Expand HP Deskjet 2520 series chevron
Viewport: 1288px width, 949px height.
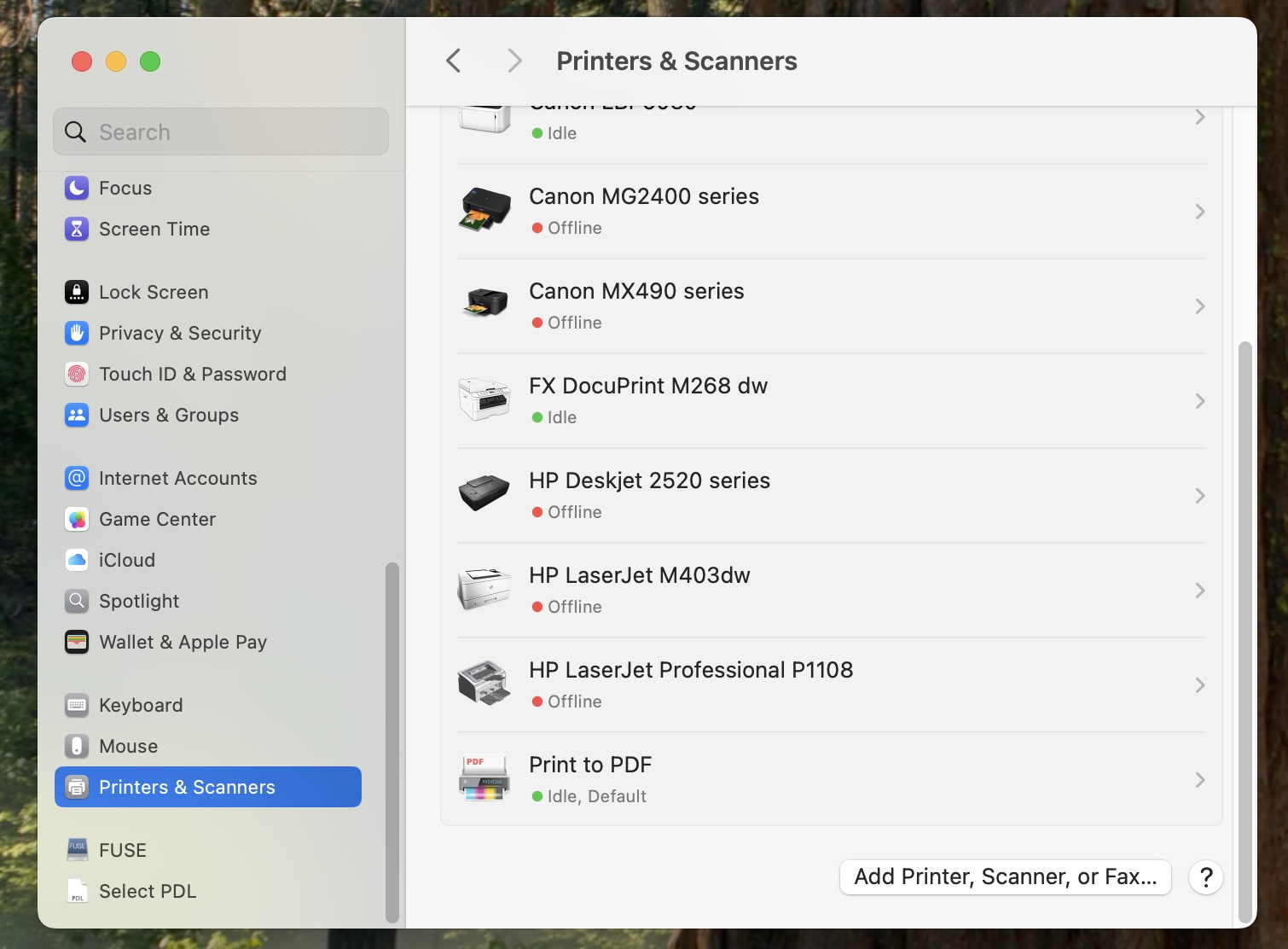tap(1200, 496)
